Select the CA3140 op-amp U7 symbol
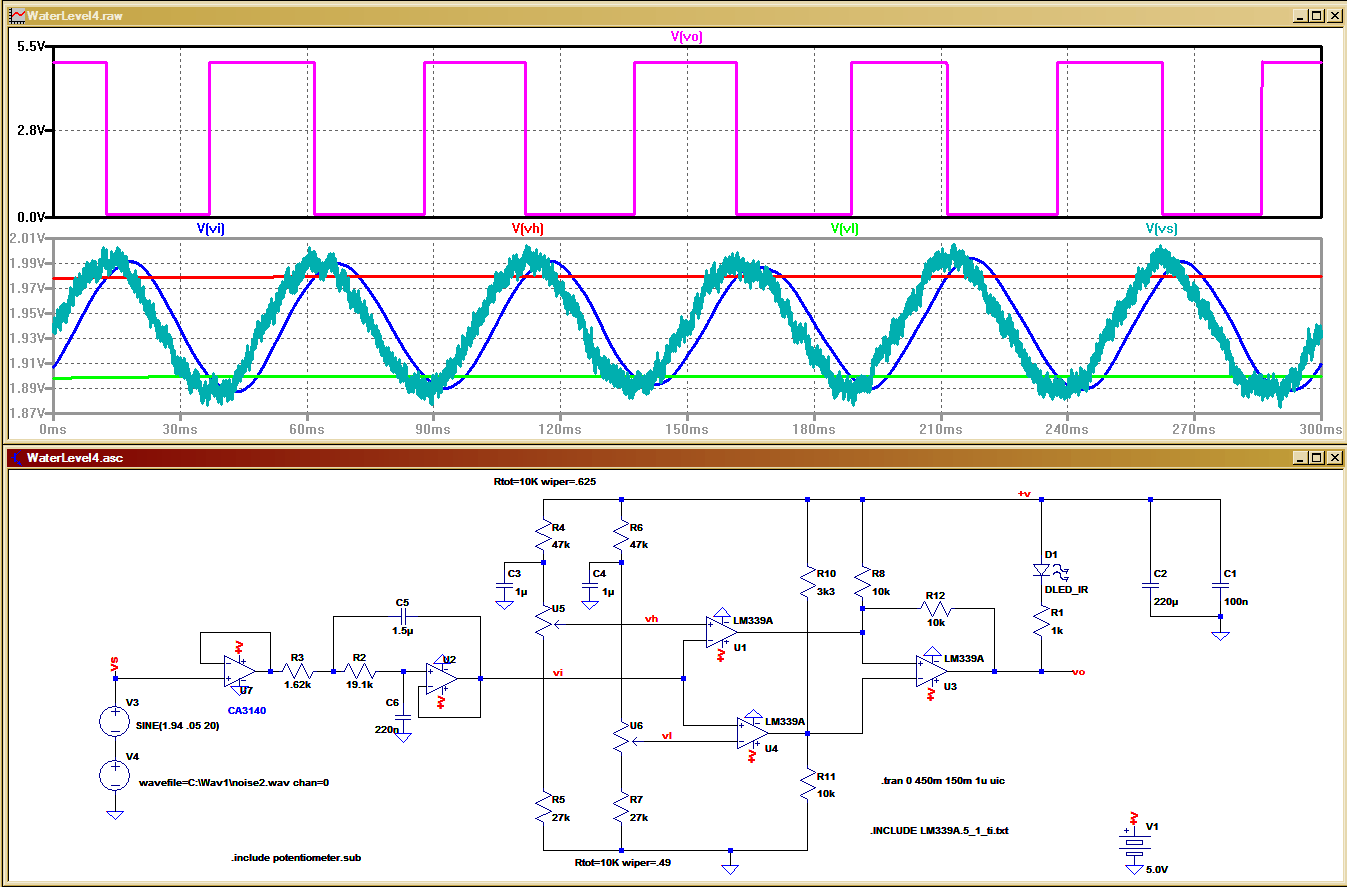The image size is (1347, 887). coord(241,671)
